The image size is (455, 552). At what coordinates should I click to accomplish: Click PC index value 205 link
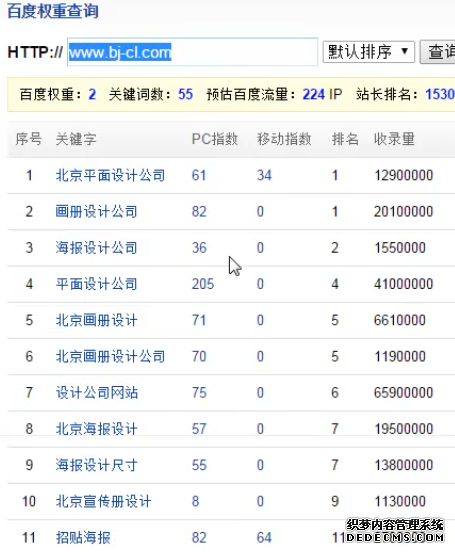203,284
